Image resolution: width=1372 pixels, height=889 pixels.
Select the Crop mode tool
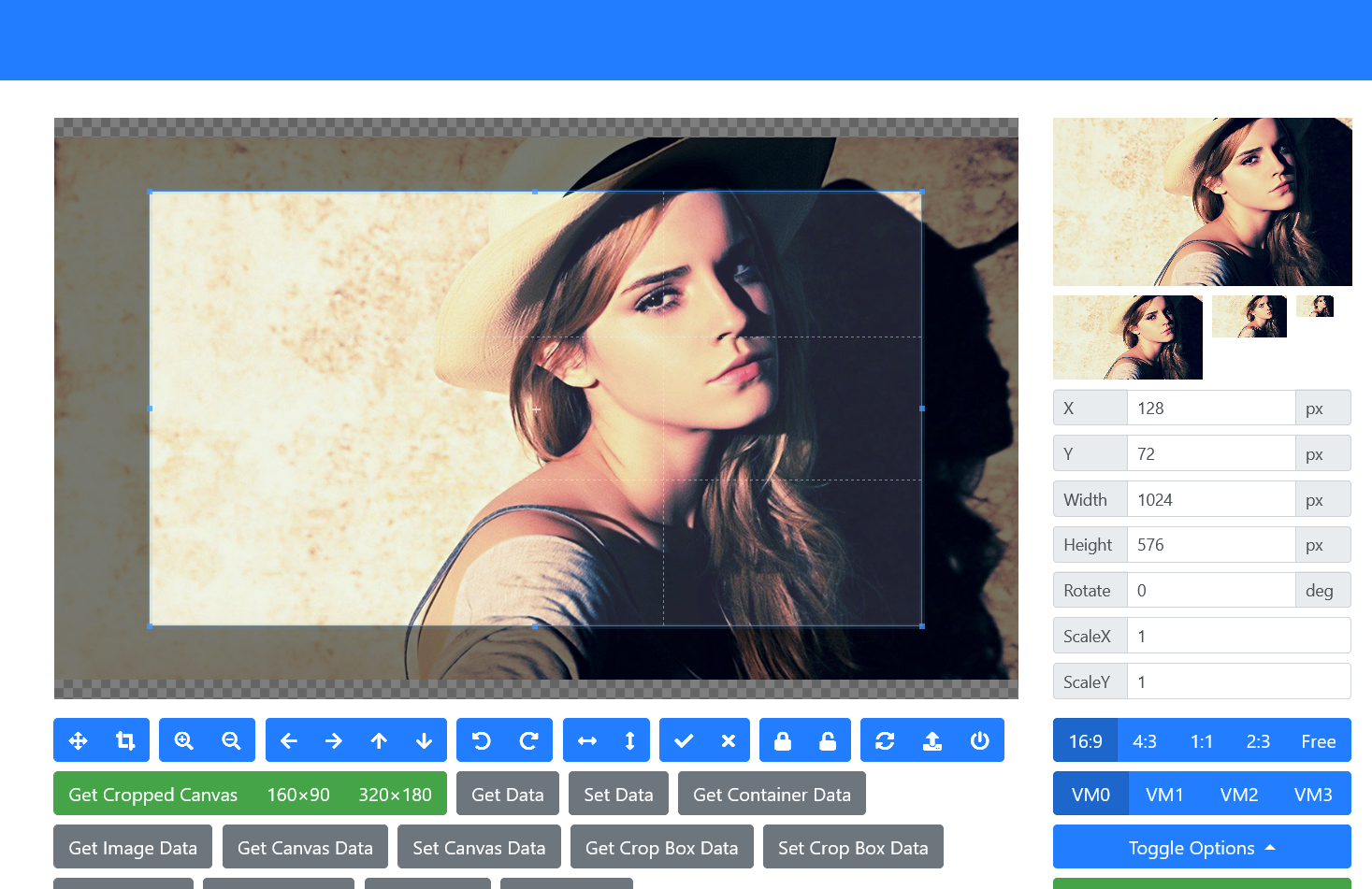pyautogui.click(x=124, y=739)
